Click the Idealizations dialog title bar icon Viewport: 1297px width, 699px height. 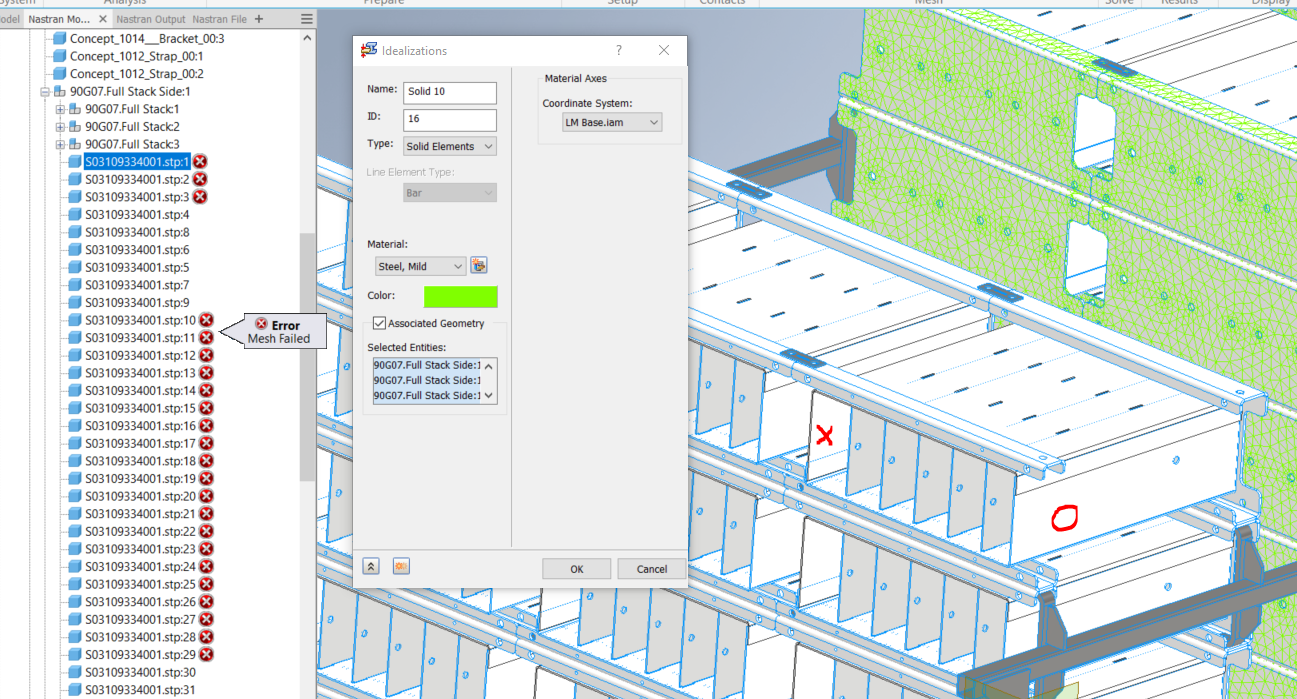(369, 50)
